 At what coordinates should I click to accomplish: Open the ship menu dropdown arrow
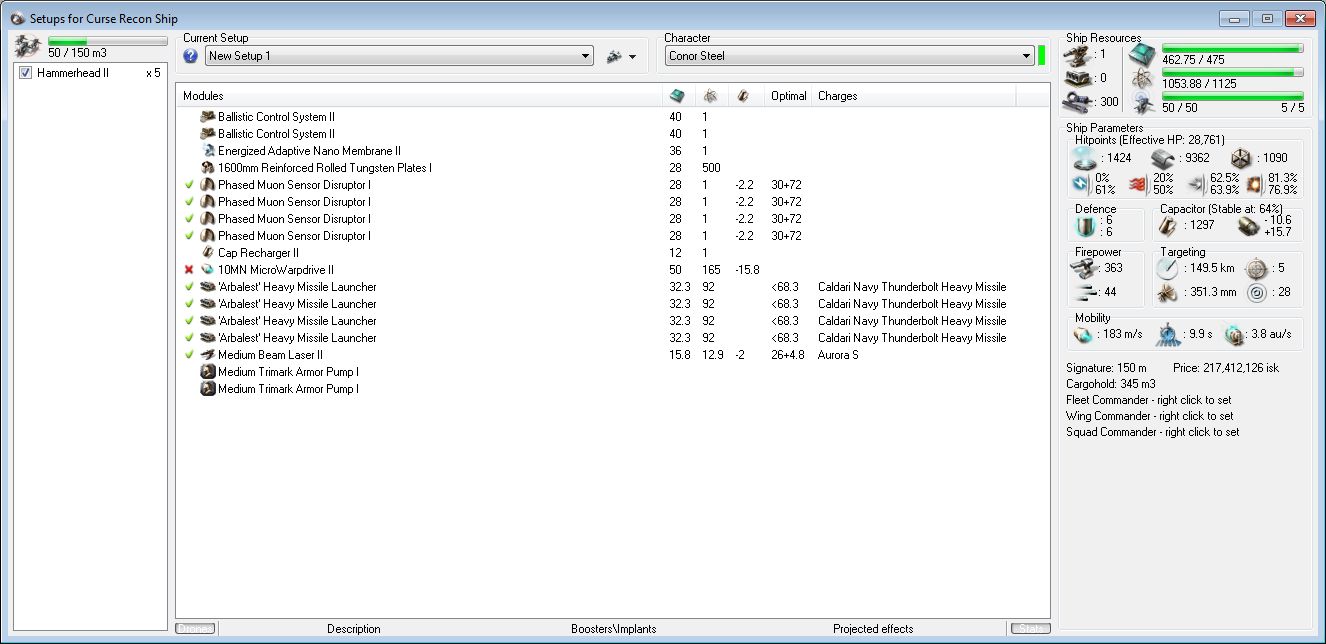[x=633, y=57]
